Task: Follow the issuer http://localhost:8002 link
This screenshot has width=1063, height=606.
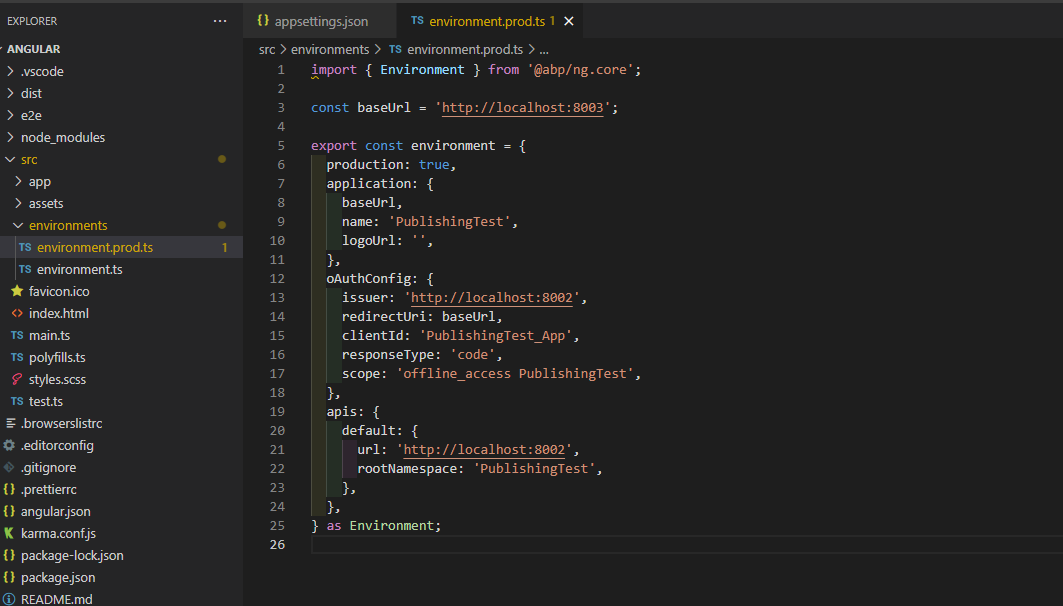Action: tap(492, 298)
